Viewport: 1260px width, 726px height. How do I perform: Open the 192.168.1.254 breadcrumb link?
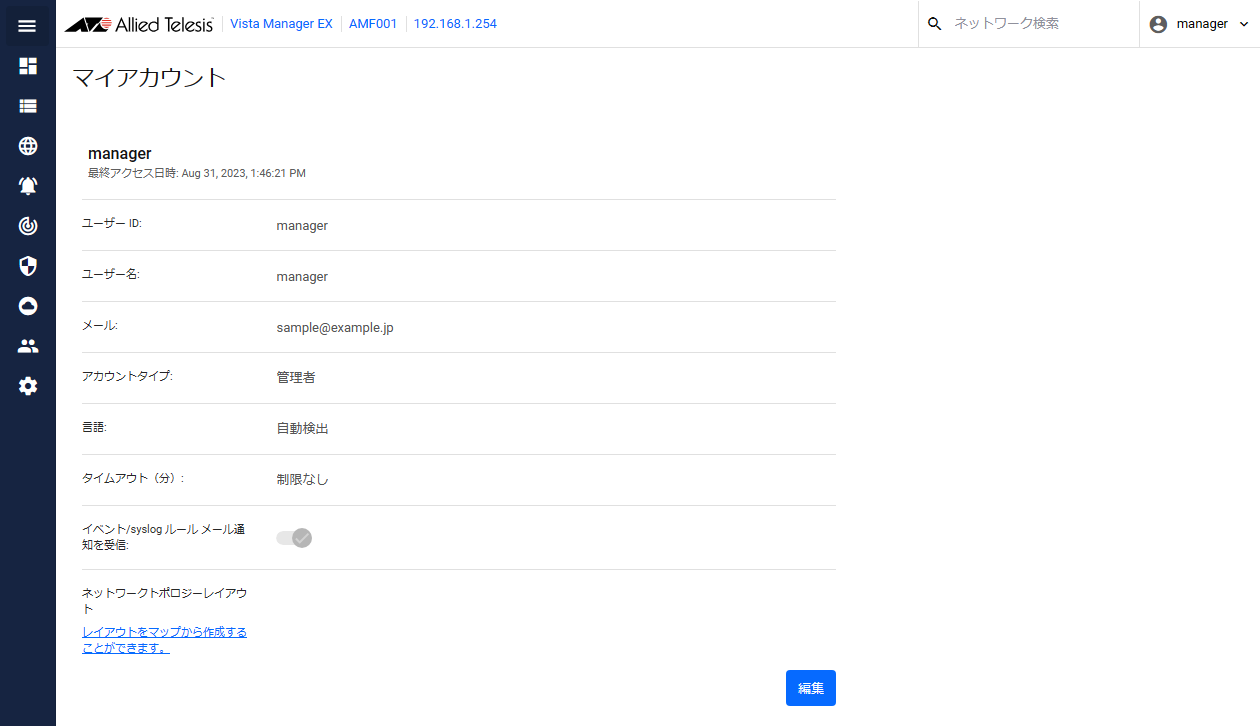(455, 24)
